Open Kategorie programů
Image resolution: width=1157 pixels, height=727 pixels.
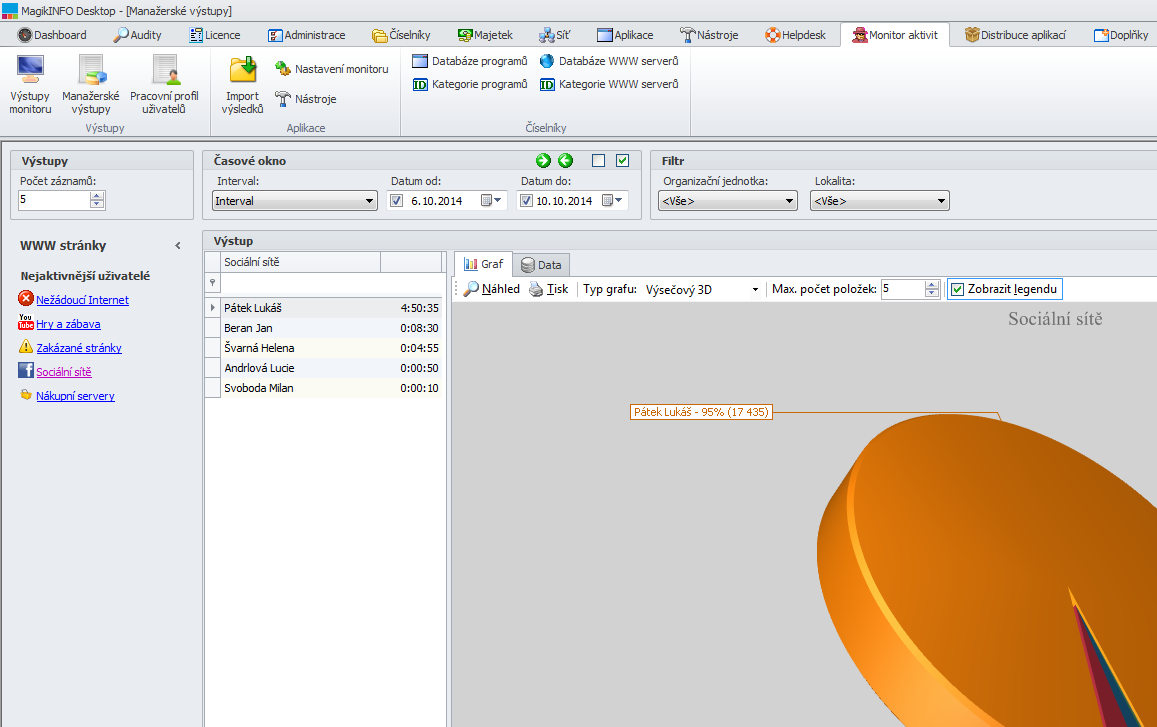(469, 84)
